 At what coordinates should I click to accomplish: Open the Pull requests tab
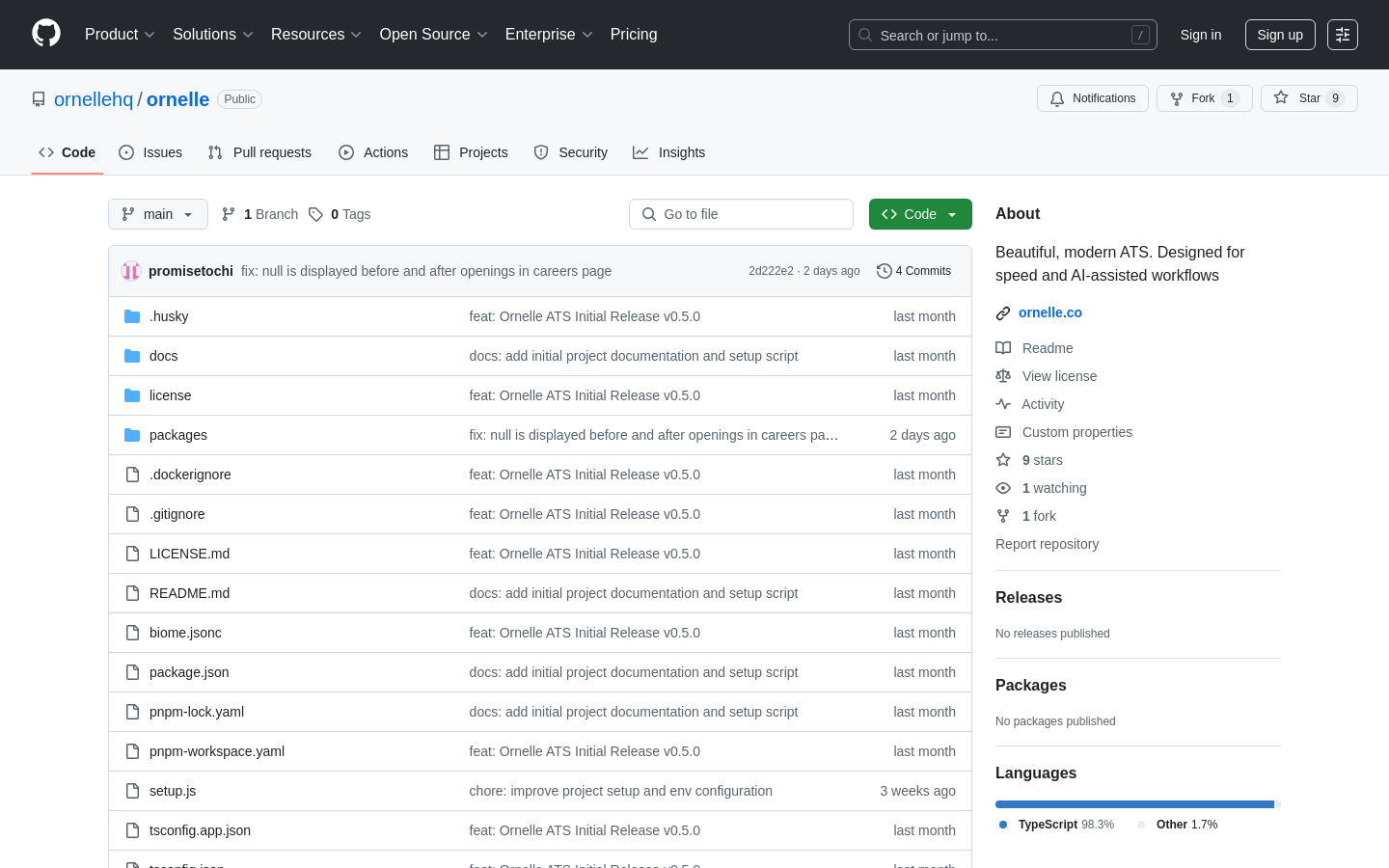(259, 152)
